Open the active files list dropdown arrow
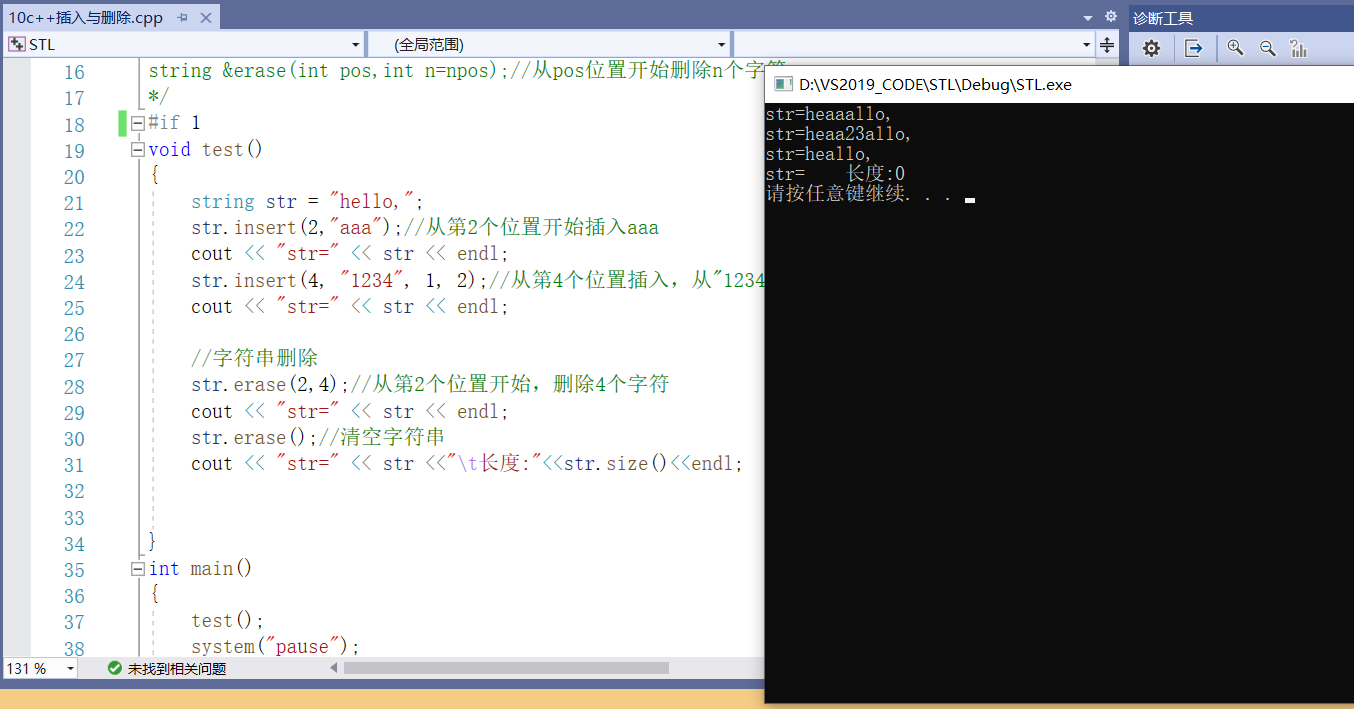1354x709 pixels. click(x=1088, y=17)
